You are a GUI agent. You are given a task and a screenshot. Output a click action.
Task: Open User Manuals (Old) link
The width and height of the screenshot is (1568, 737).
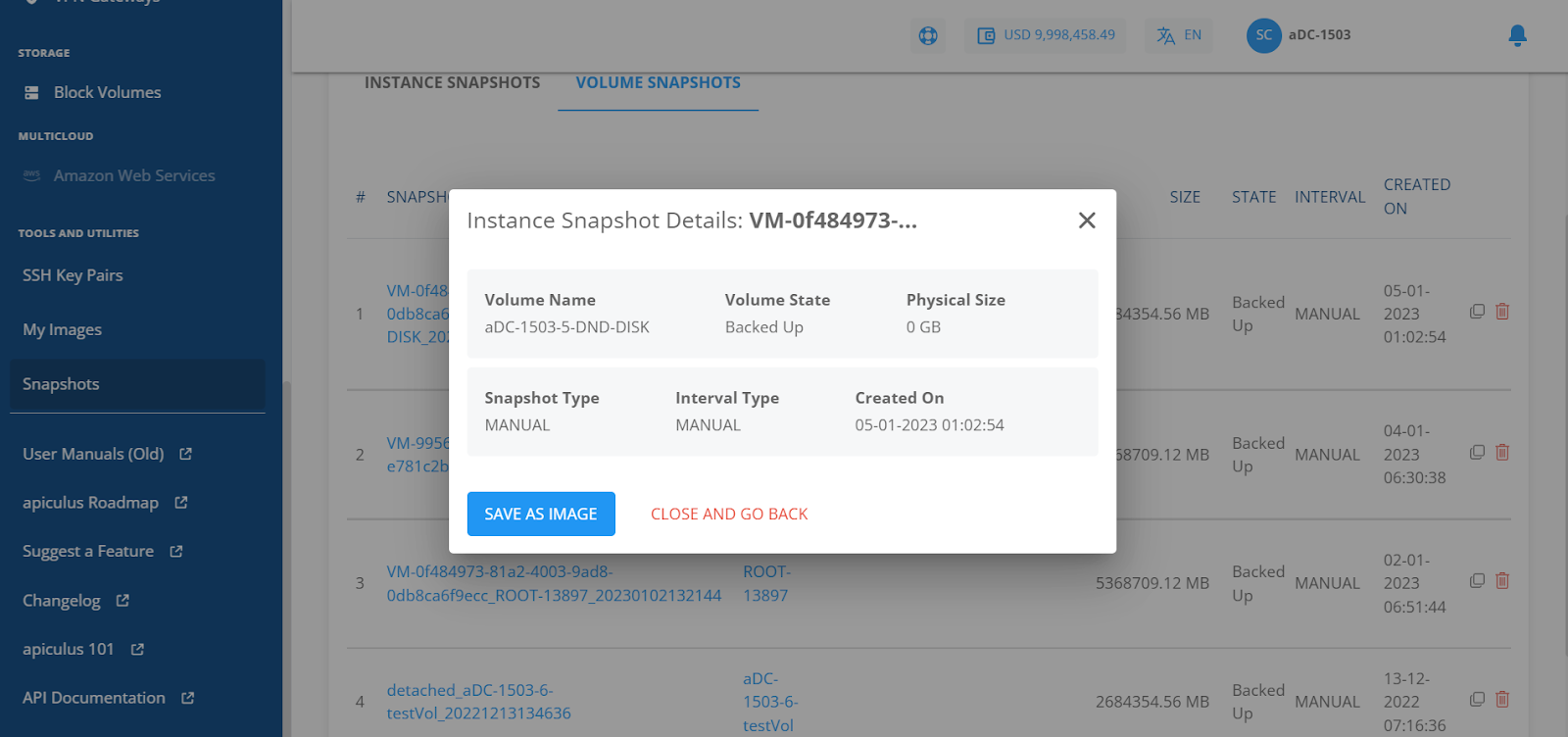click(93, 454)
